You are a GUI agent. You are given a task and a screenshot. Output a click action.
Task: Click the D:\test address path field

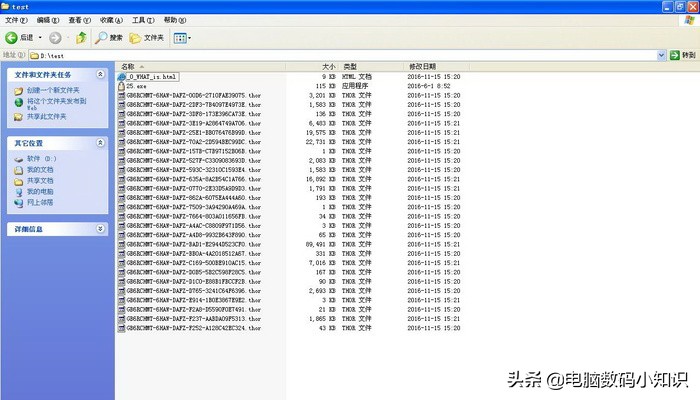pos(343,55)
